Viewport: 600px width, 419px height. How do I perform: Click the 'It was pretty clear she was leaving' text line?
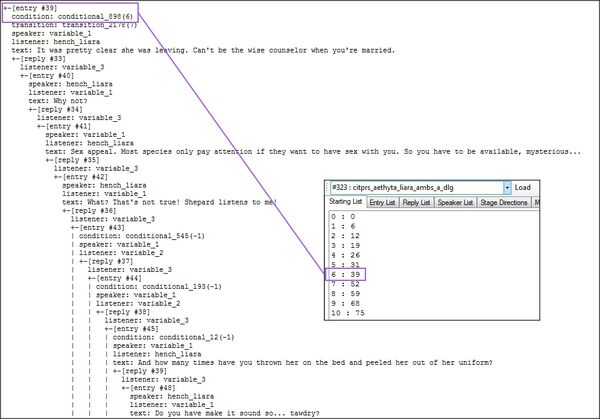click(203, 50)
